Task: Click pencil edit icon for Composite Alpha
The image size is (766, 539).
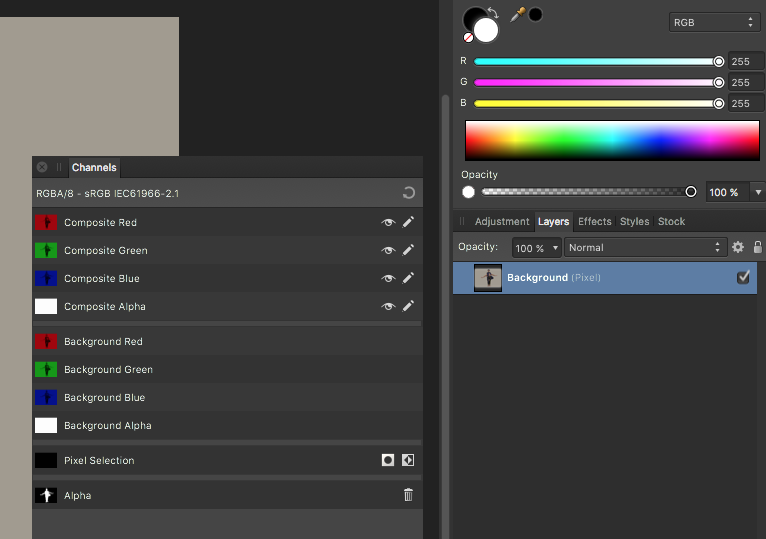Action: pos(408,306)
